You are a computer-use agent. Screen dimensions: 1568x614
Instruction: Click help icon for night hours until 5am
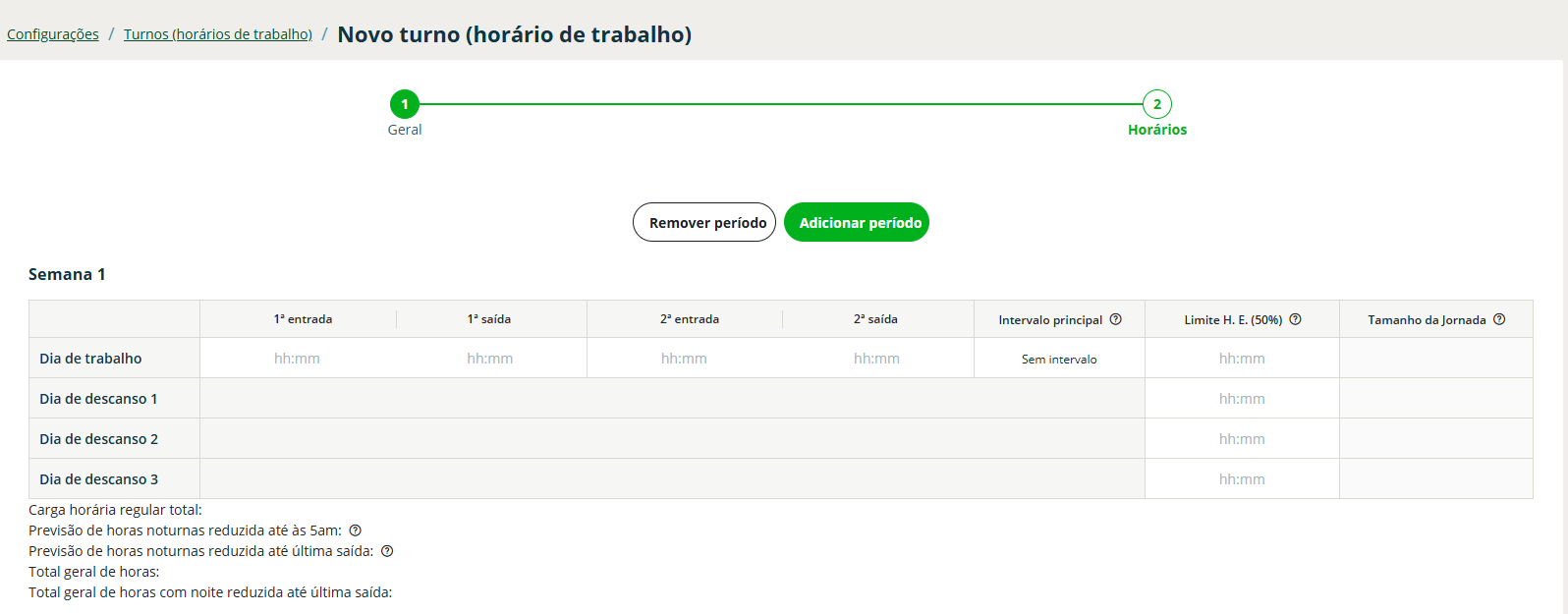[x=356, y=530]
